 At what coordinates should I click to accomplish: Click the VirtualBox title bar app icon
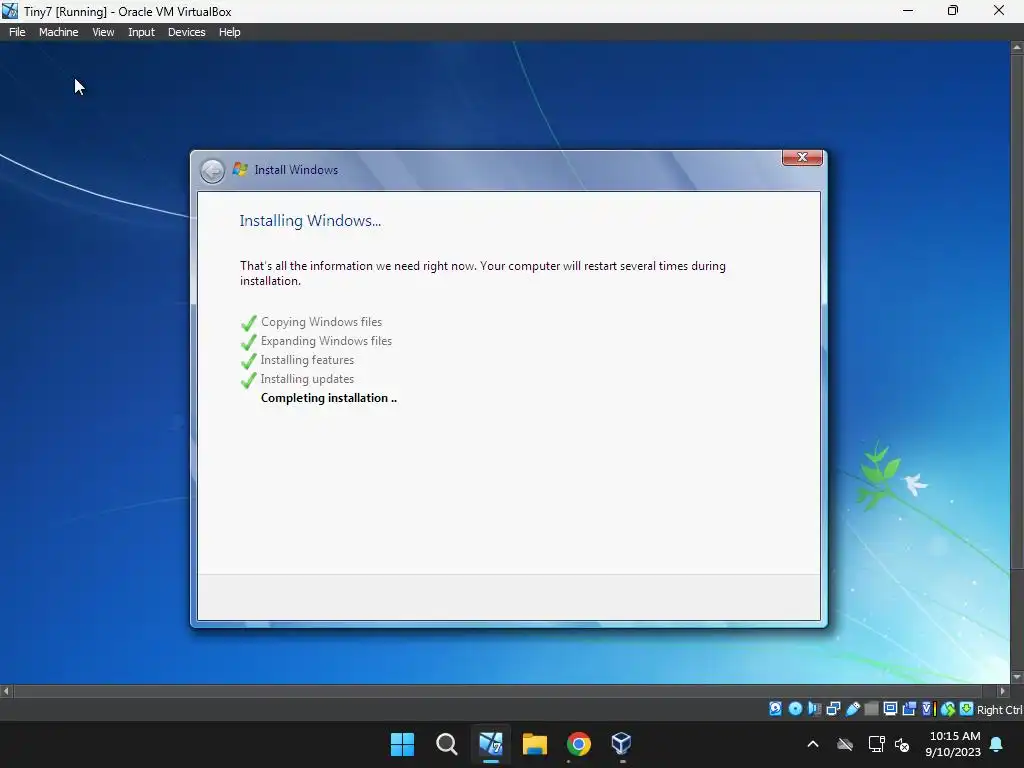pos(10,11)
